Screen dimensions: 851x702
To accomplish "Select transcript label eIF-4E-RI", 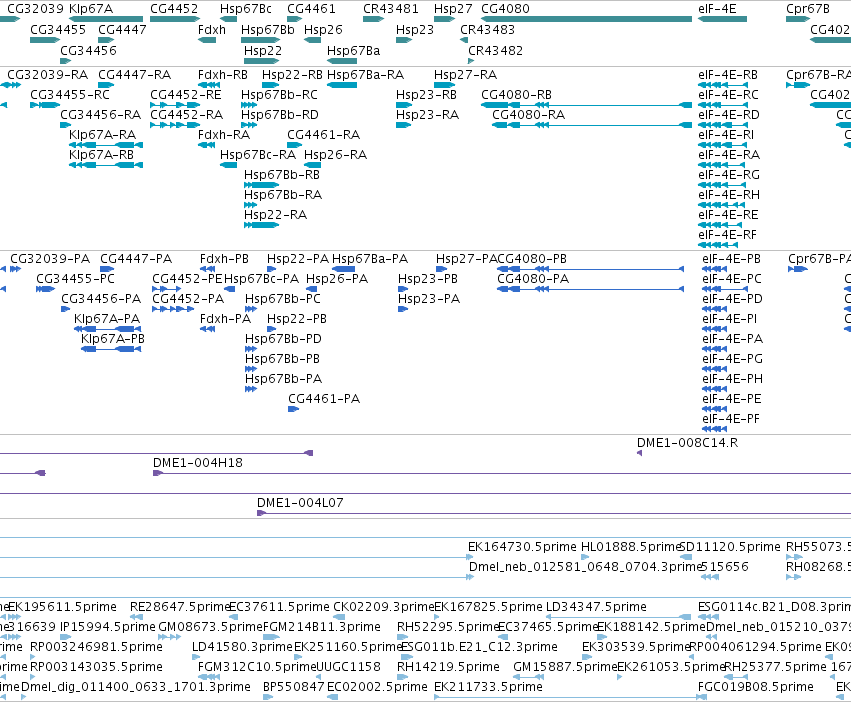I will pyautogui.click(x=726, y=135).
